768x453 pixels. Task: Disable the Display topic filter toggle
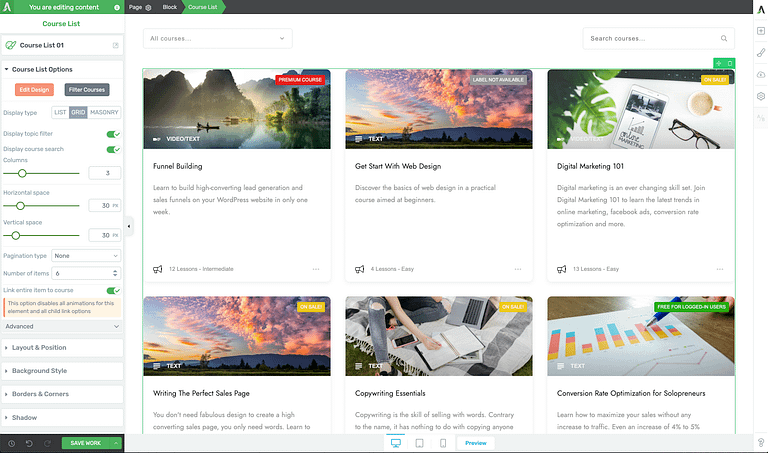coord(113,133)
